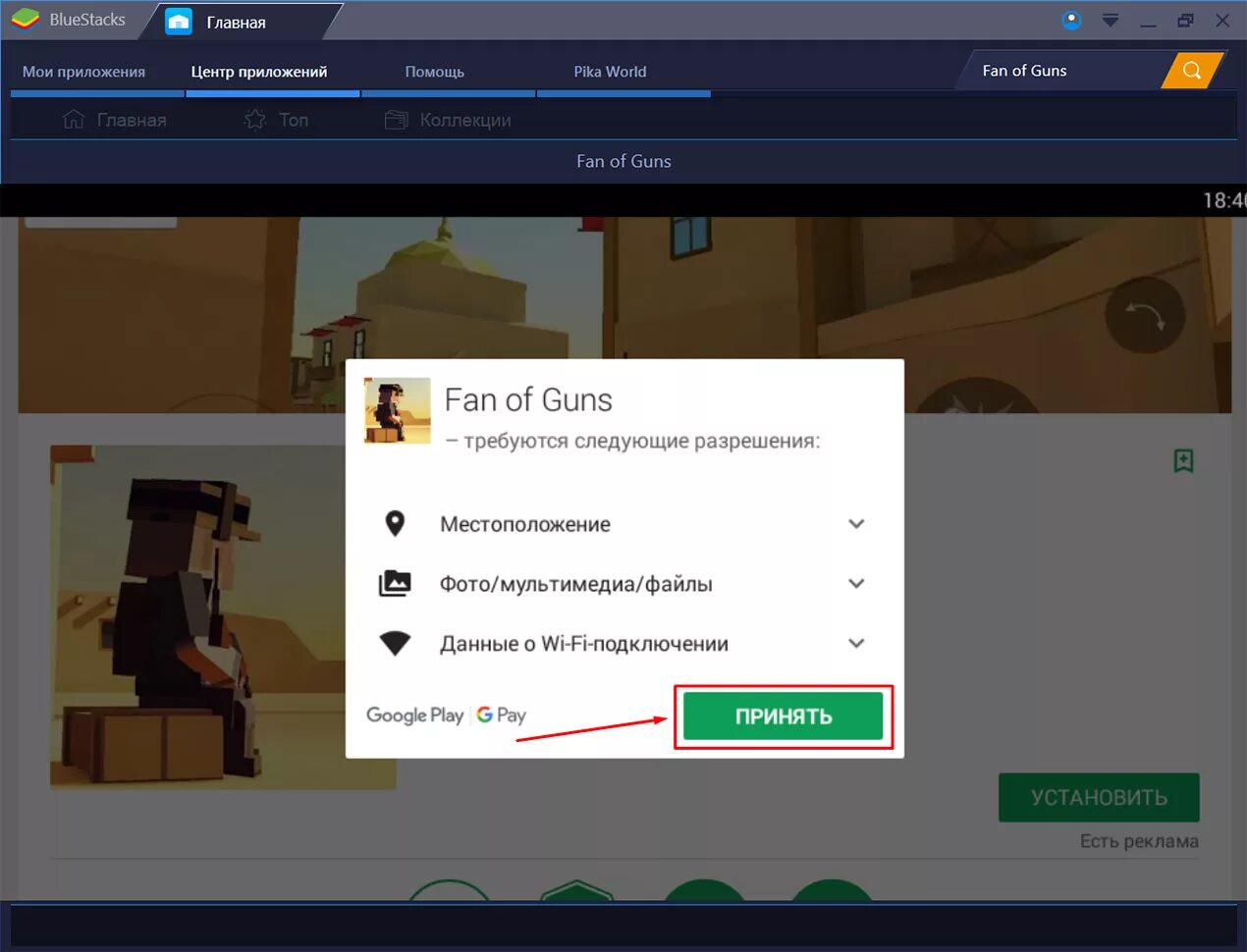The width and height of the screenshot is (1247, 952).
Task: Open the BlueStacks dropdown menu arrow in title bar
Action: pos(1111,21)
